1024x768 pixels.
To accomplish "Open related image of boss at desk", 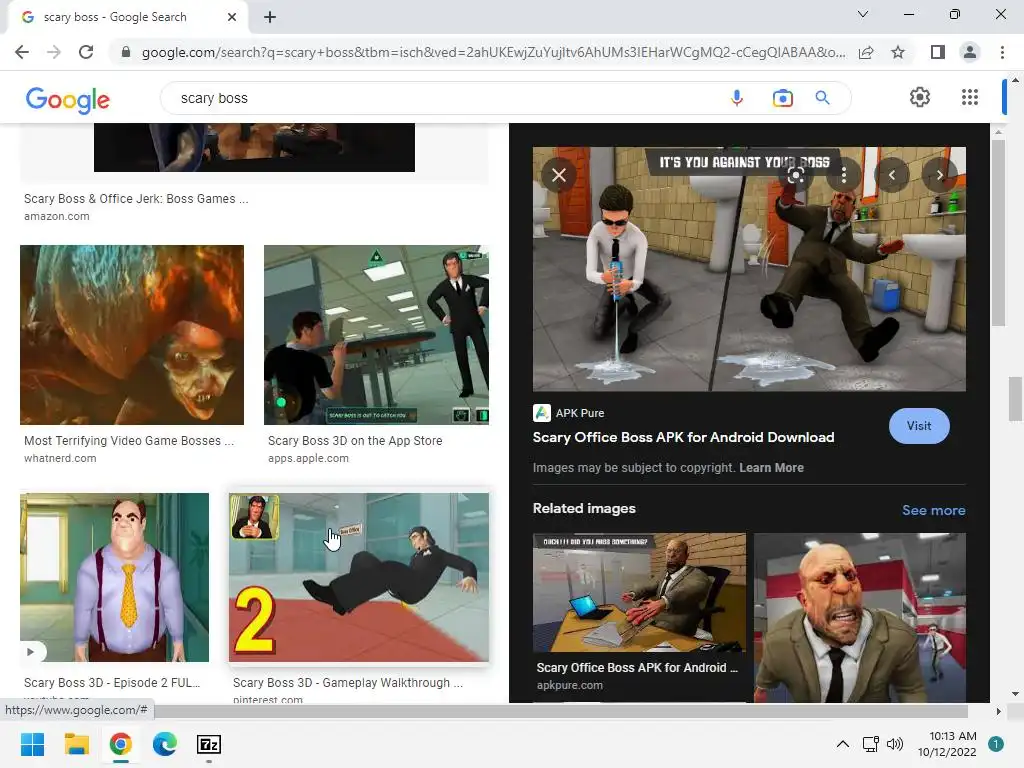I will 639,592.
